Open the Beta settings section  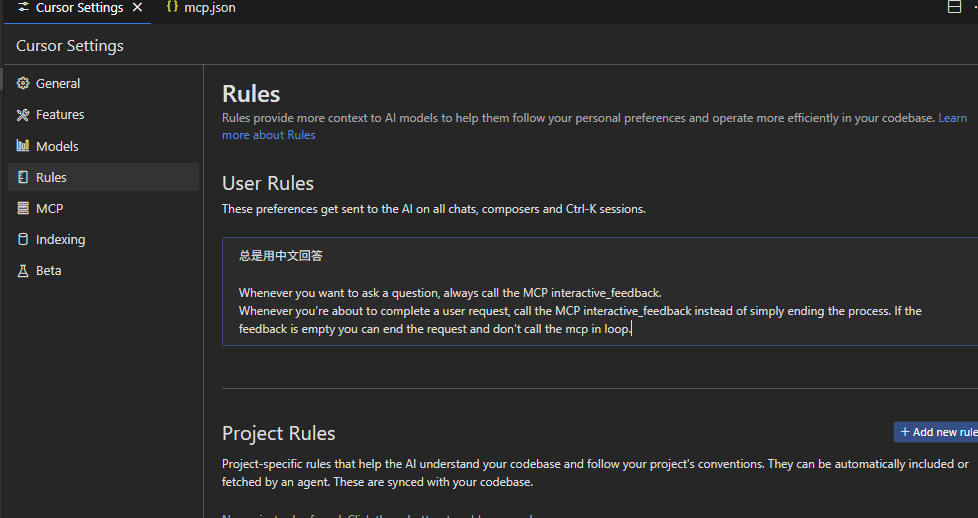[104, 270]
